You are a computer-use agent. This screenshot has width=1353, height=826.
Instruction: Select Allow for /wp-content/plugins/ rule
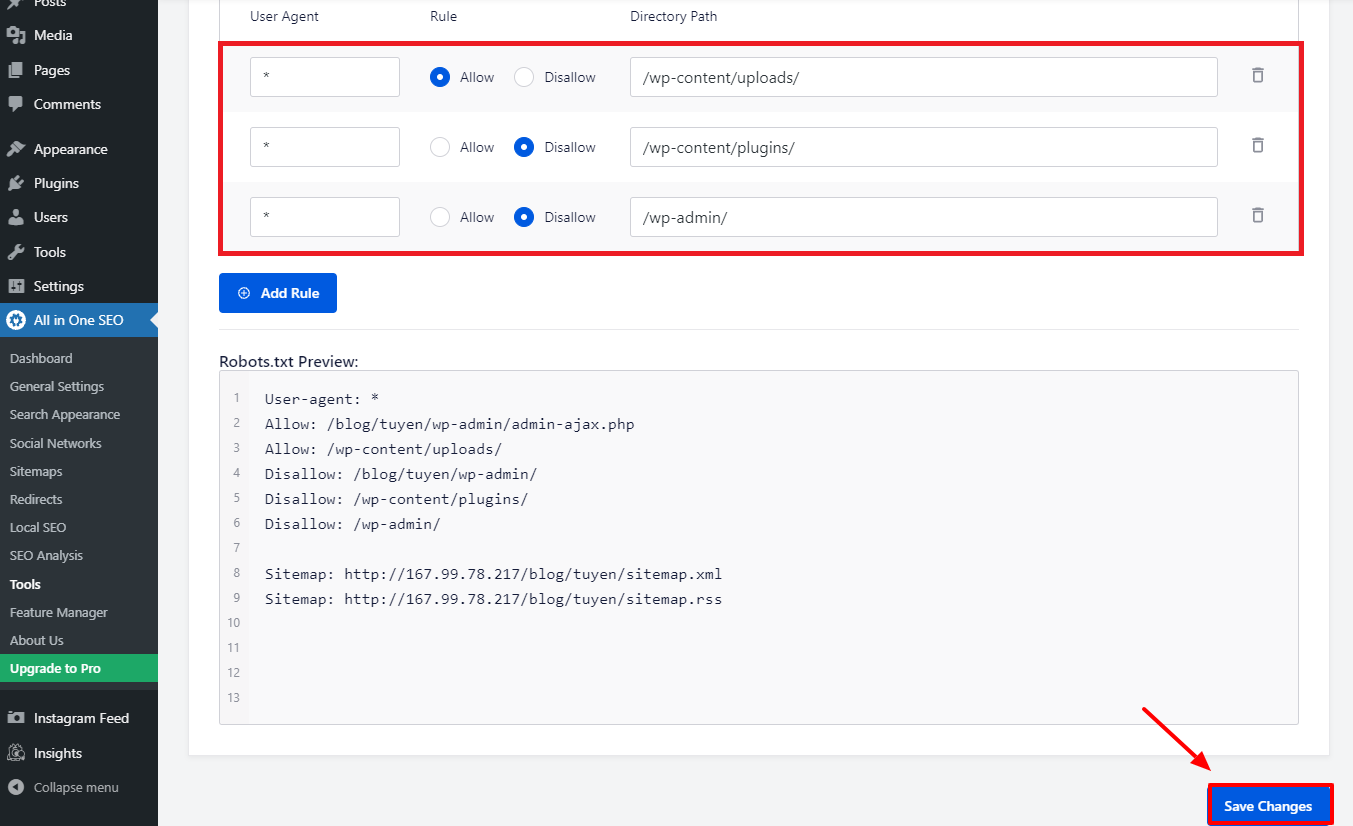point(440,147)
